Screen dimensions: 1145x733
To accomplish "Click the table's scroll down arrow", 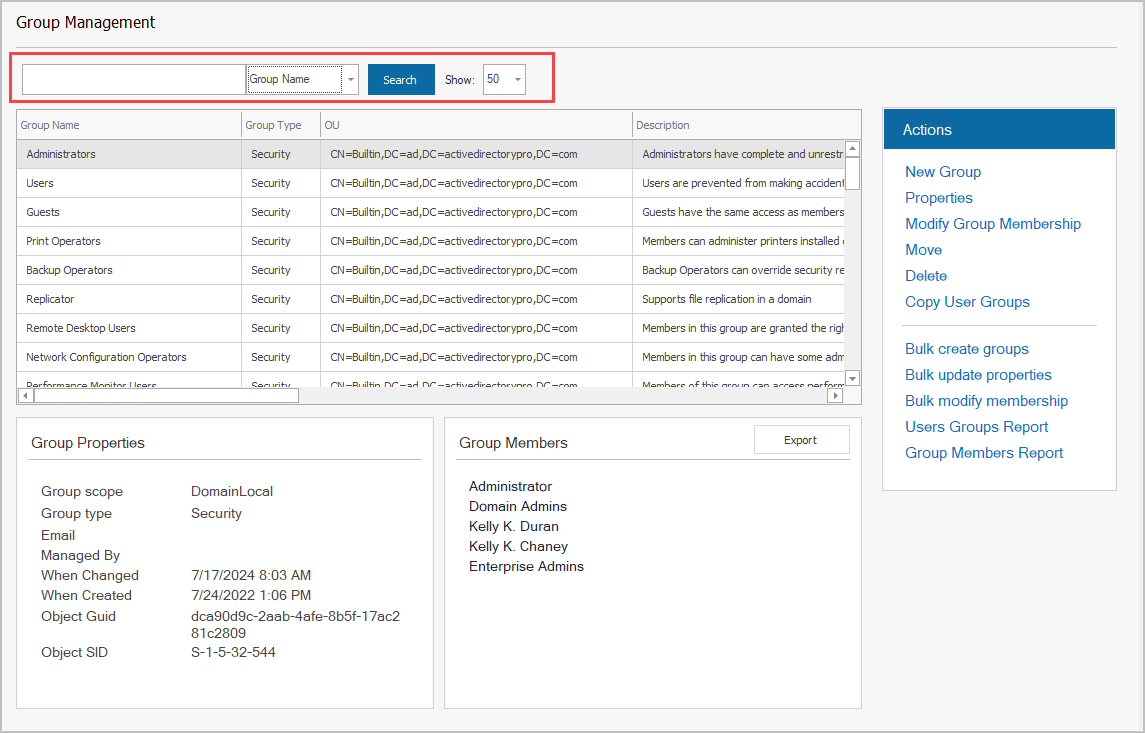I will 852,378.
